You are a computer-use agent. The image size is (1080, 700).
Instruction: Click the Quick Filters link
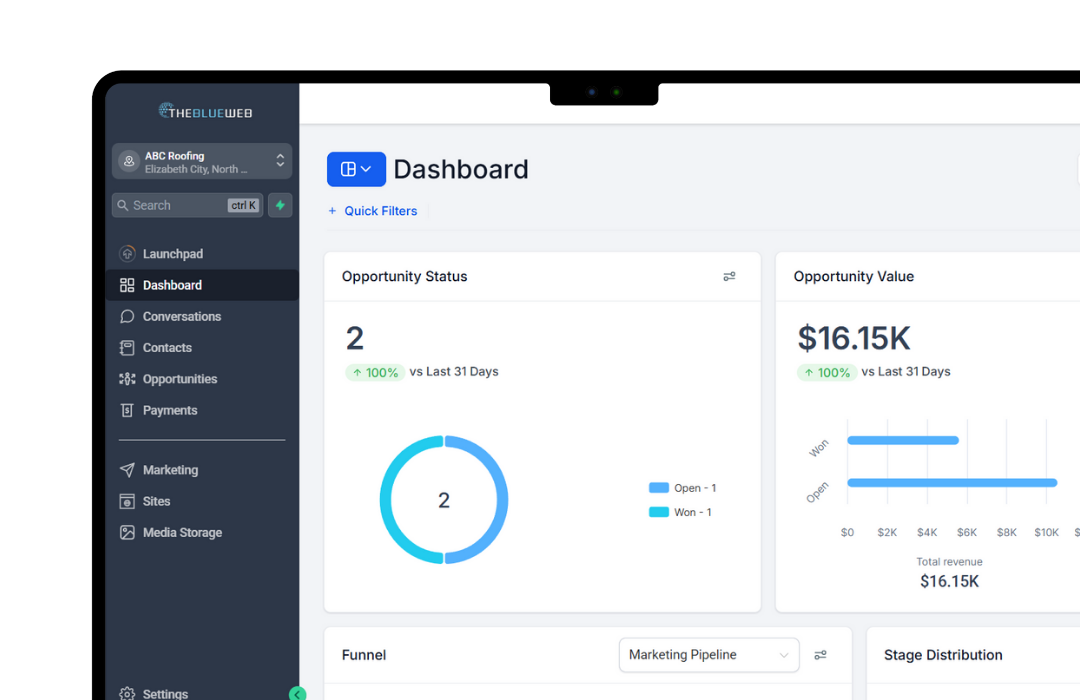pyautogui.click(x=381, y=211)
